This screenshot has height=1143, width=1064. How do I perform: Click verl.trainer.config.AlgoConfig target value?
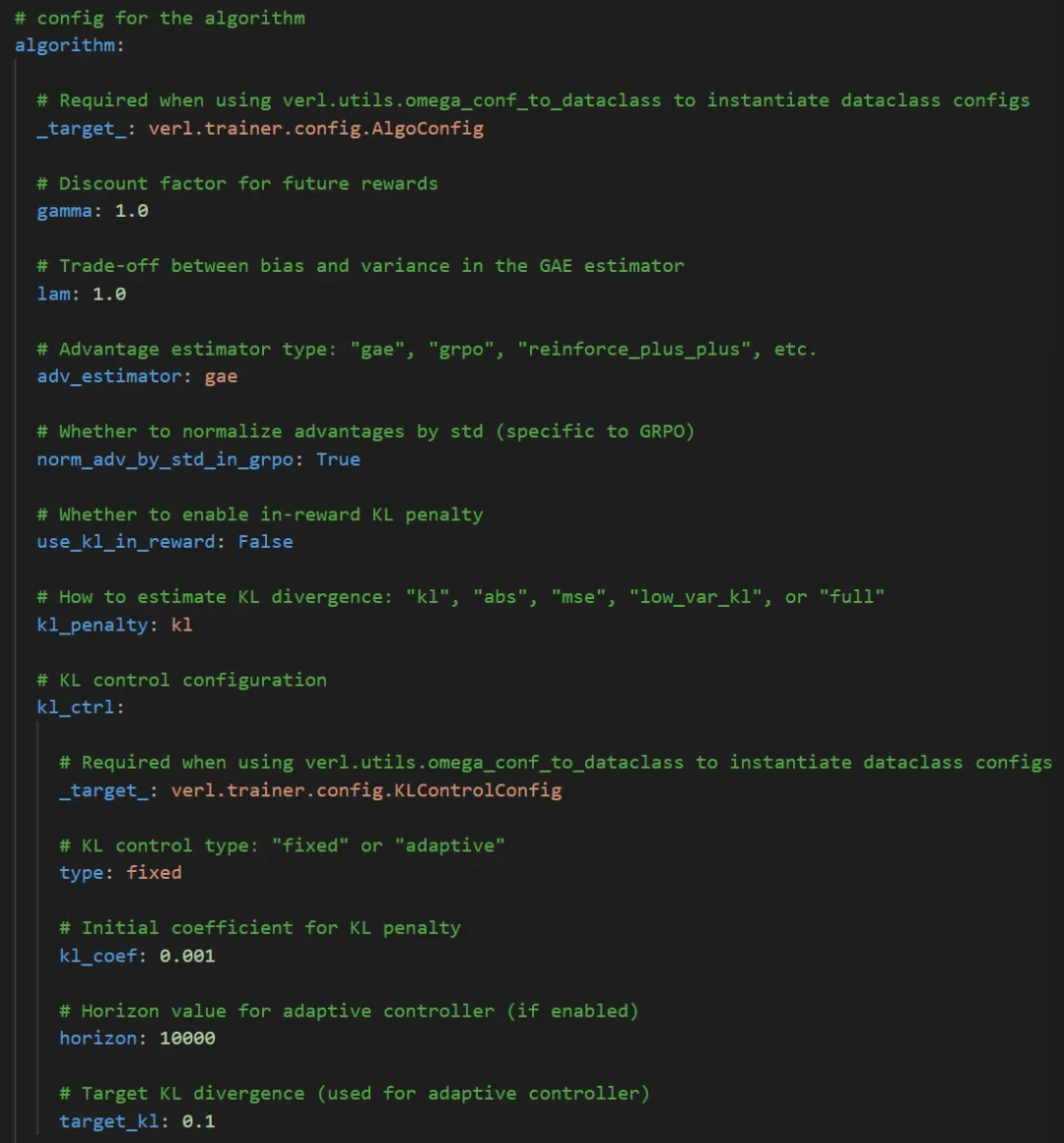pyautogui.click(x=316, y=128)
